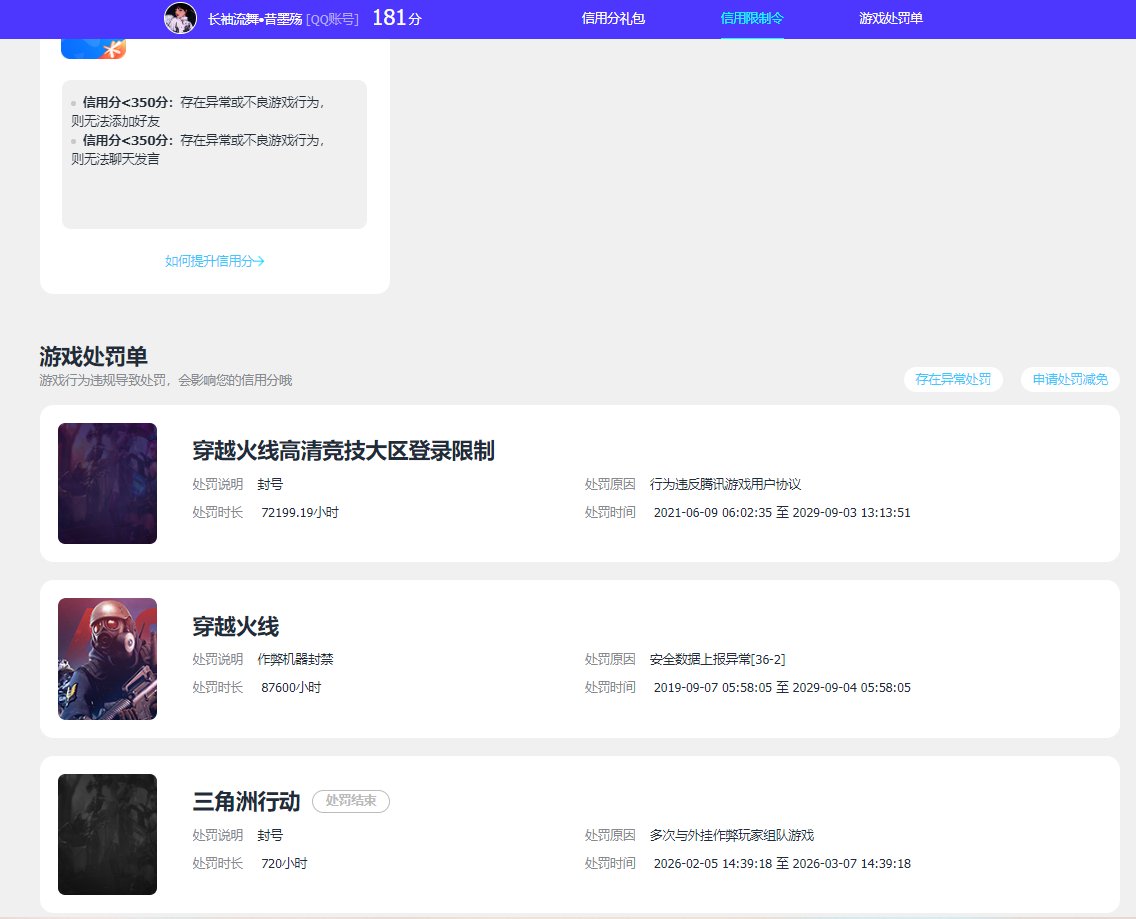Screen dimensions: 1136x919
Task: Open the 如何提升信用分 link
Action: tap(214, 261)
